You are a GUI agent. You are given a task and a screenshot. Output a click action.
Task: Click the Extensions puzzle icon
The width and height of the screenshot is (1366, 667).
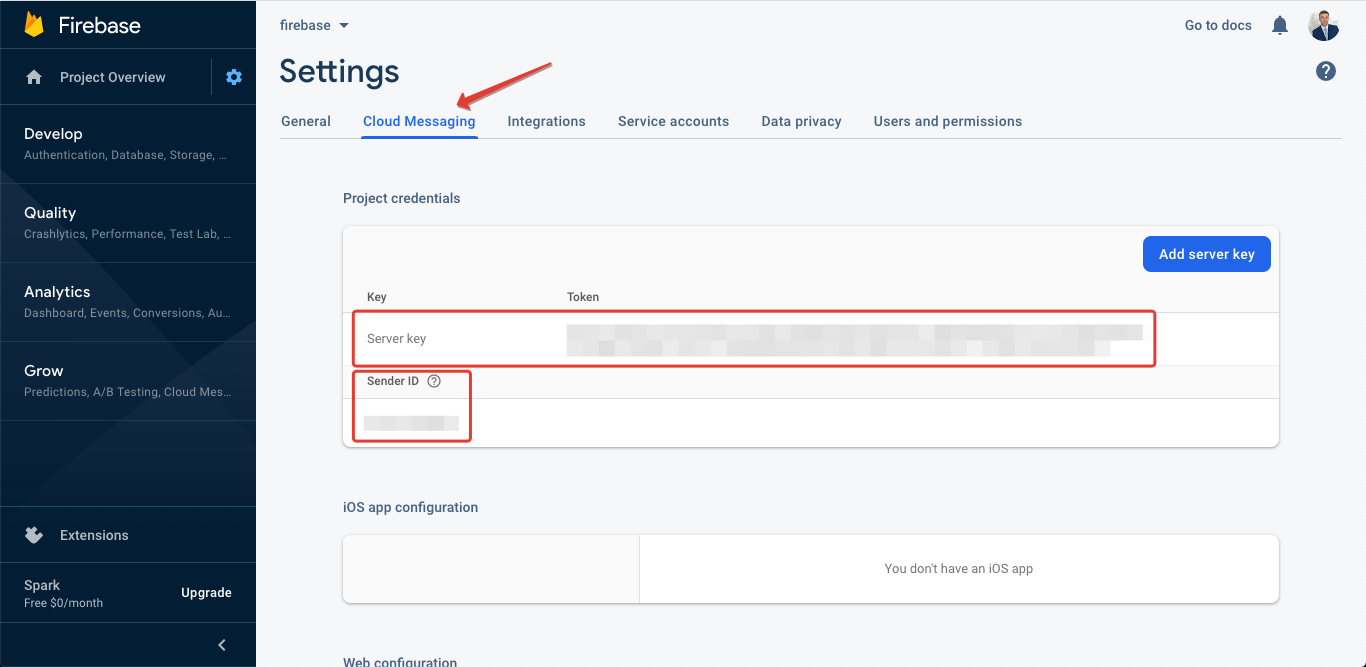click(x=34, y=535)
